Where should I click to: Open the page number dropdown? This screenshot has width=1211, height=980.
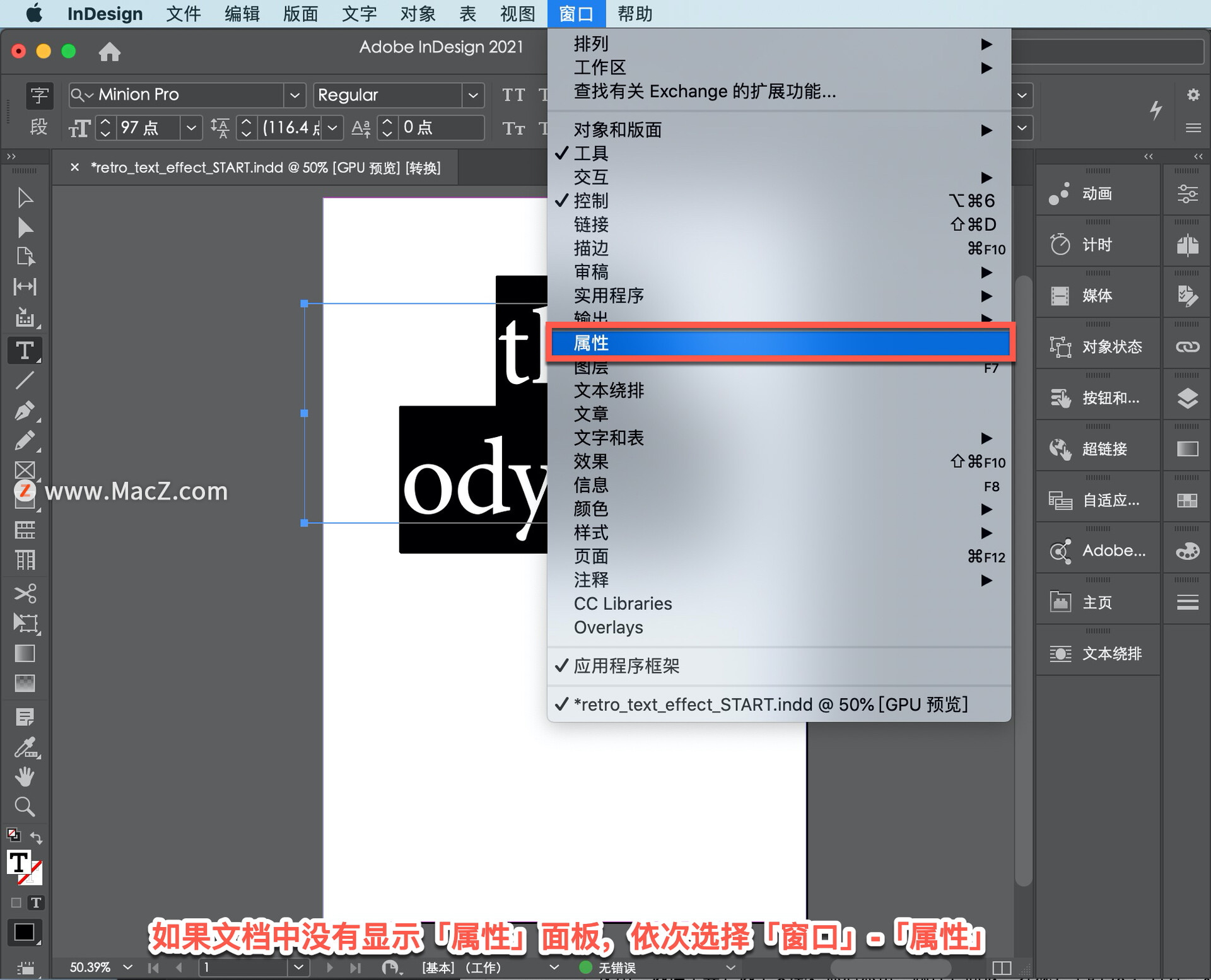[x=299, y=967]
